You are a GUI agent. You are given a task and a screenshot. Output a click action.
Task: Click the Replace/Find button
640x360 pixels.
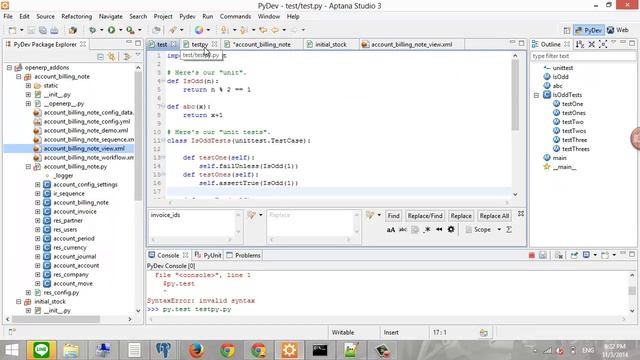click(x=425, y=216)
